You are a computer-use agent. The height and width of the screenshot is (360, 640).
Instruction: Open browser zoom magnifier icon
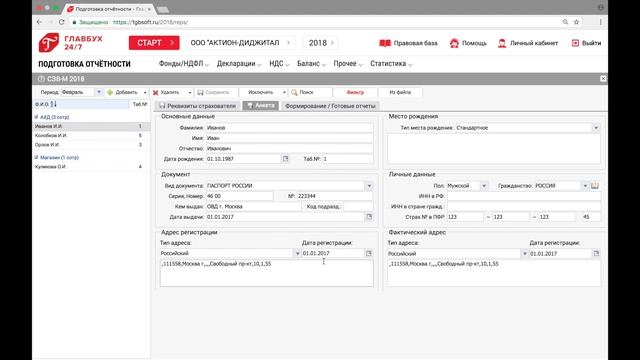pos(565,22)
